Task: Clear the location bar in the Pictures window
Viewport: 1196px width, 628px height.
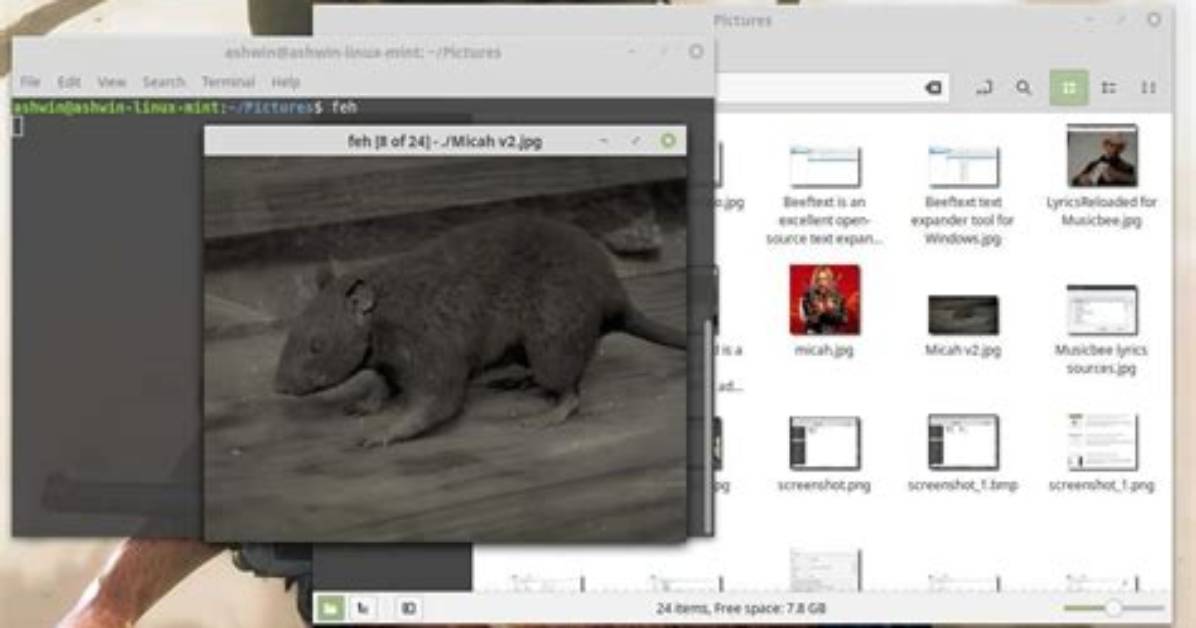Action: click(933, 88)
